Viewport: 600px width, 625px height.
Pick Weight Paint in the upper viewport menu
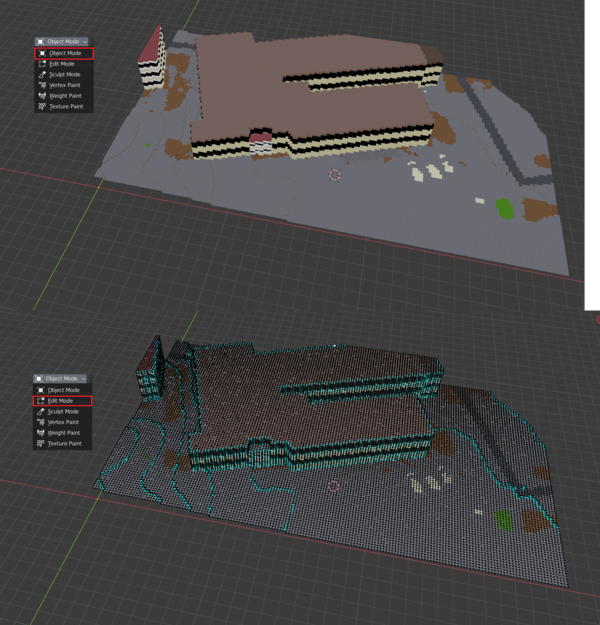pyautogui.click(x=64, y=96)
